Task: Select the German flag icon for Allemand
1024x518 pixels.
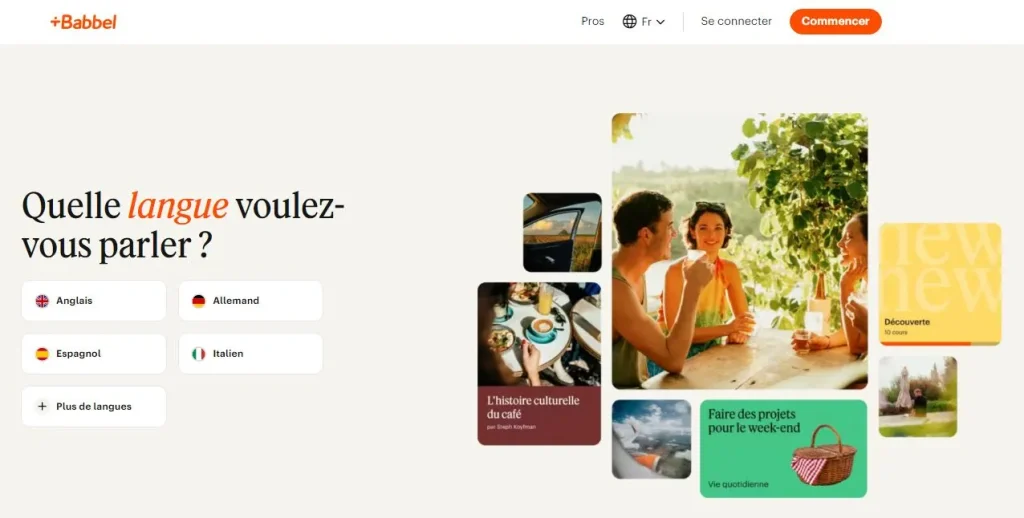Action: 199,301
